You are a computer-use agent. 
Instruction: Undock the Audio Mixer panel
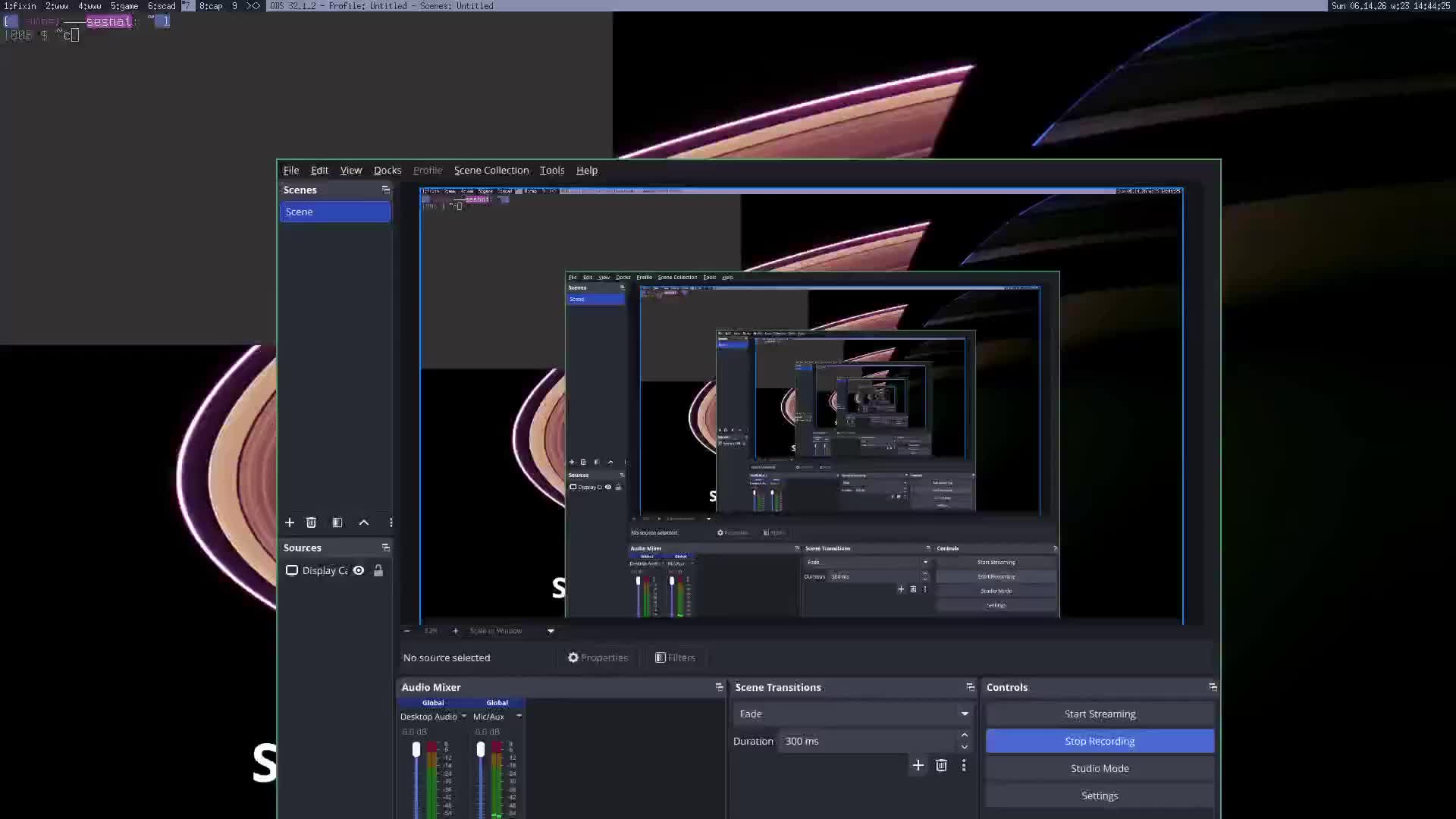click(719, 687)
